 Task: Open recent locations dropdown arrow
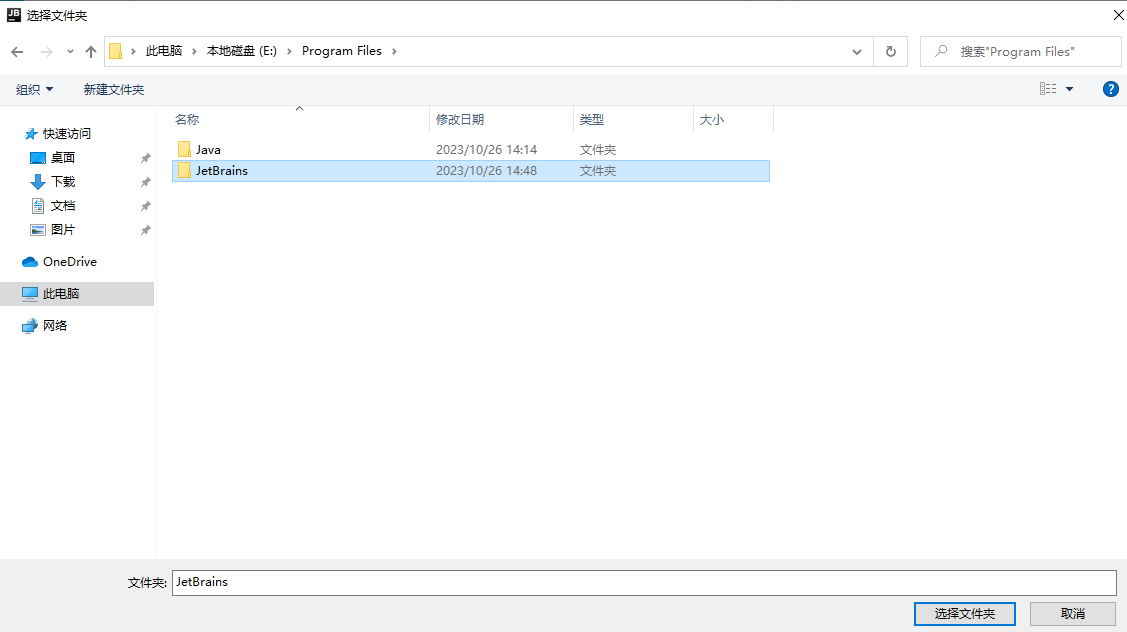[x=70, y=52]
